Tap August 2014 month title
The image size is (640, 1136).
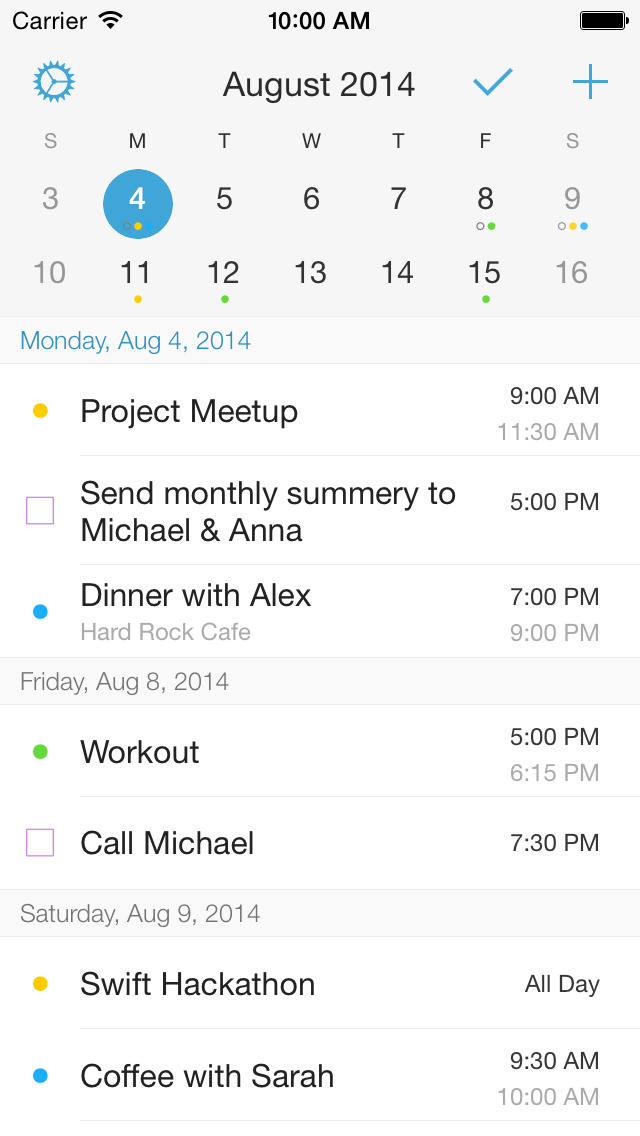coord(319,85)
